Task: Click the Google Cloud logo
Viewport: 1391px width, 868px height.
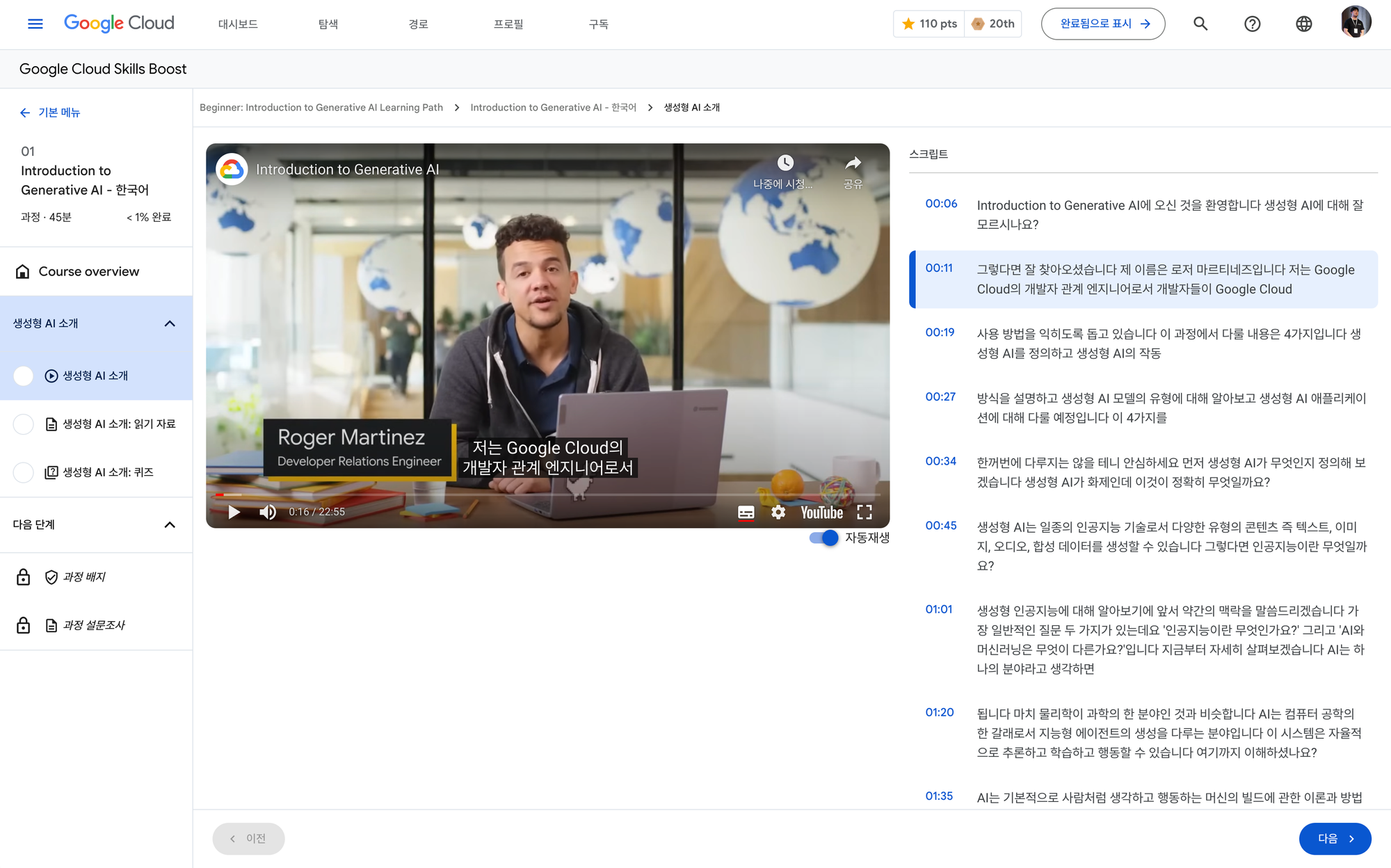Action: point(119,24)
